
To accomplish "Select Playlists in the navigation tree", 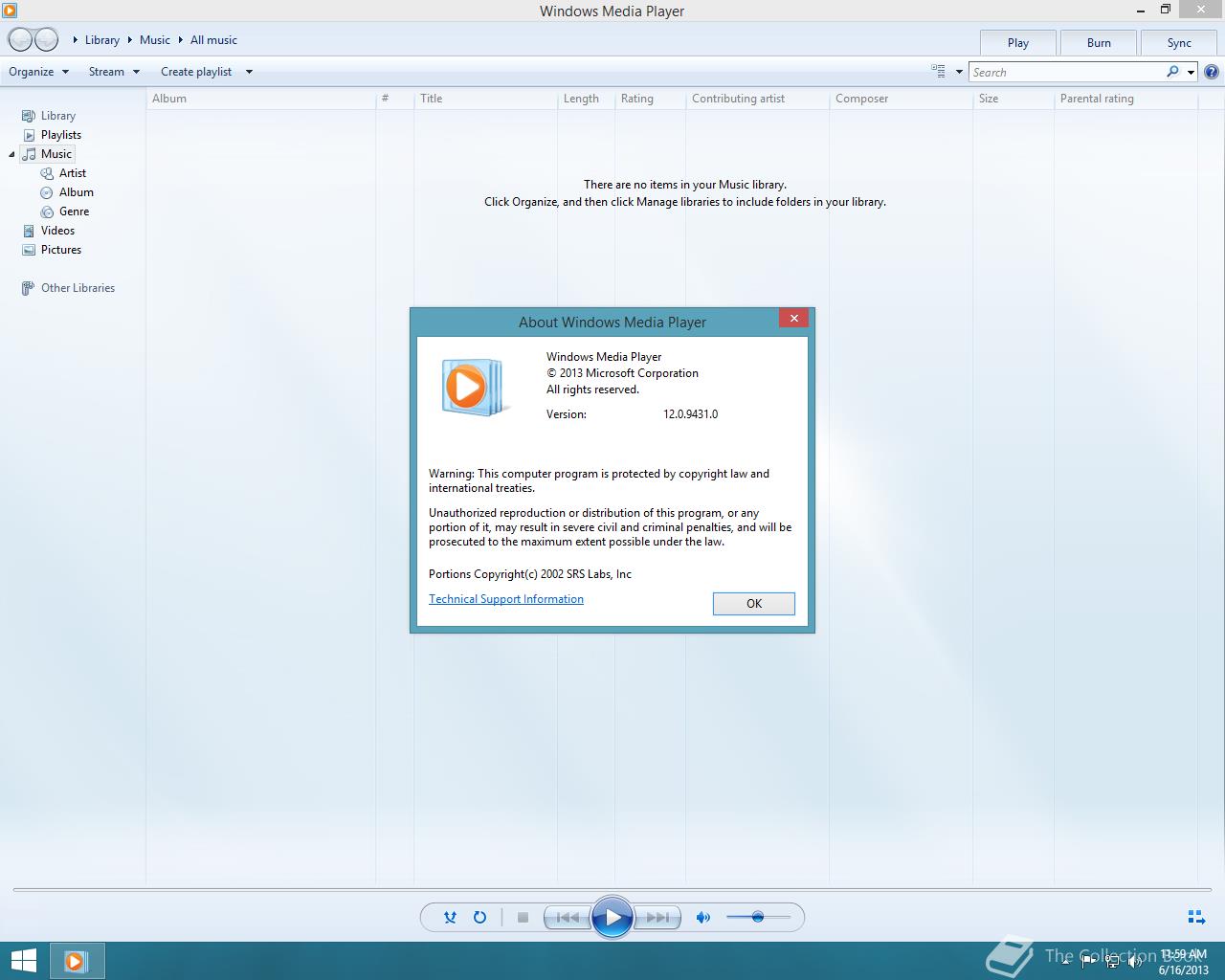I will (61, 135).
